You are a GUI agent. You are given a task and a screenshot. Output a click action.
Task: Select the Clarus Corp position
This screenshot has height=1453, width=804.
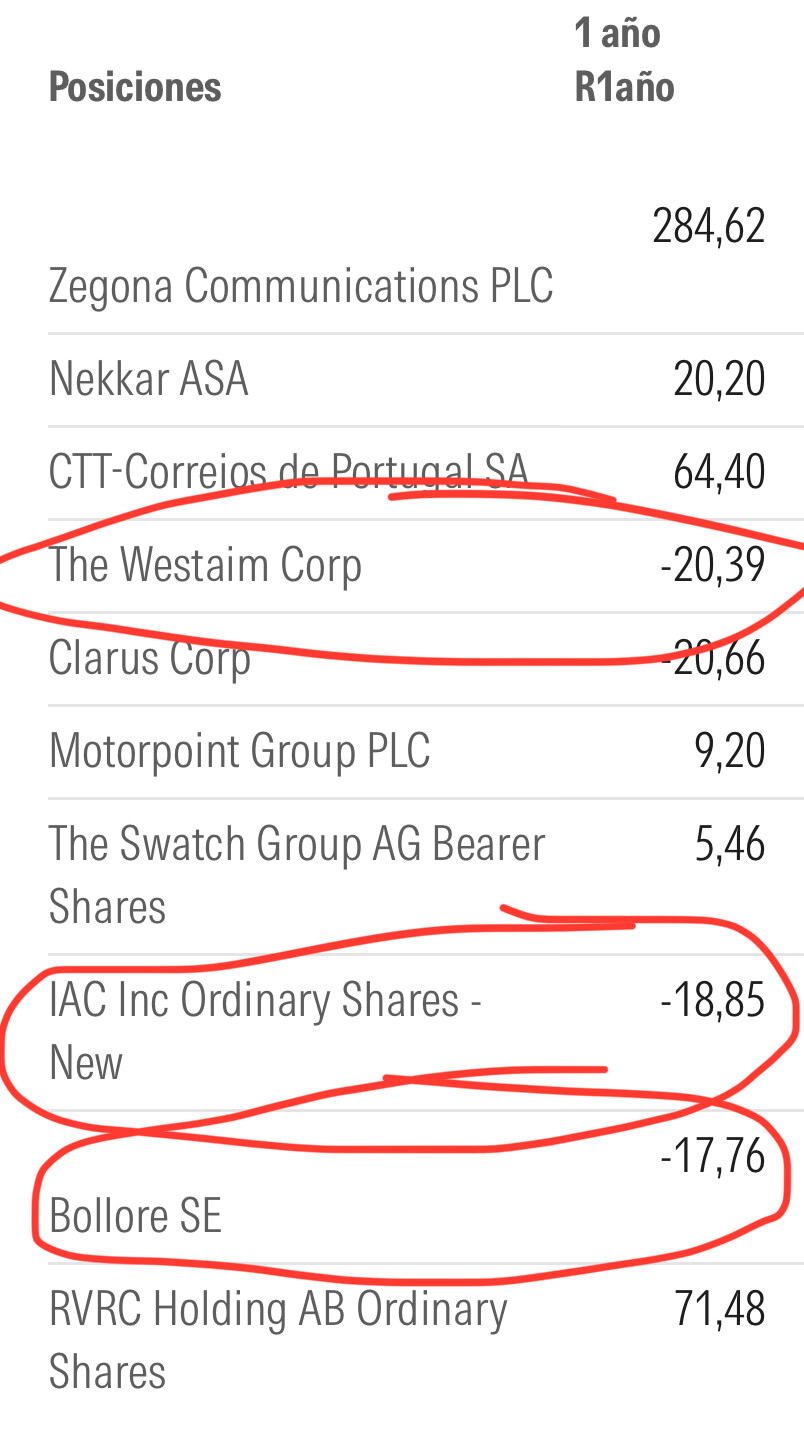click(x=149, y=658)
